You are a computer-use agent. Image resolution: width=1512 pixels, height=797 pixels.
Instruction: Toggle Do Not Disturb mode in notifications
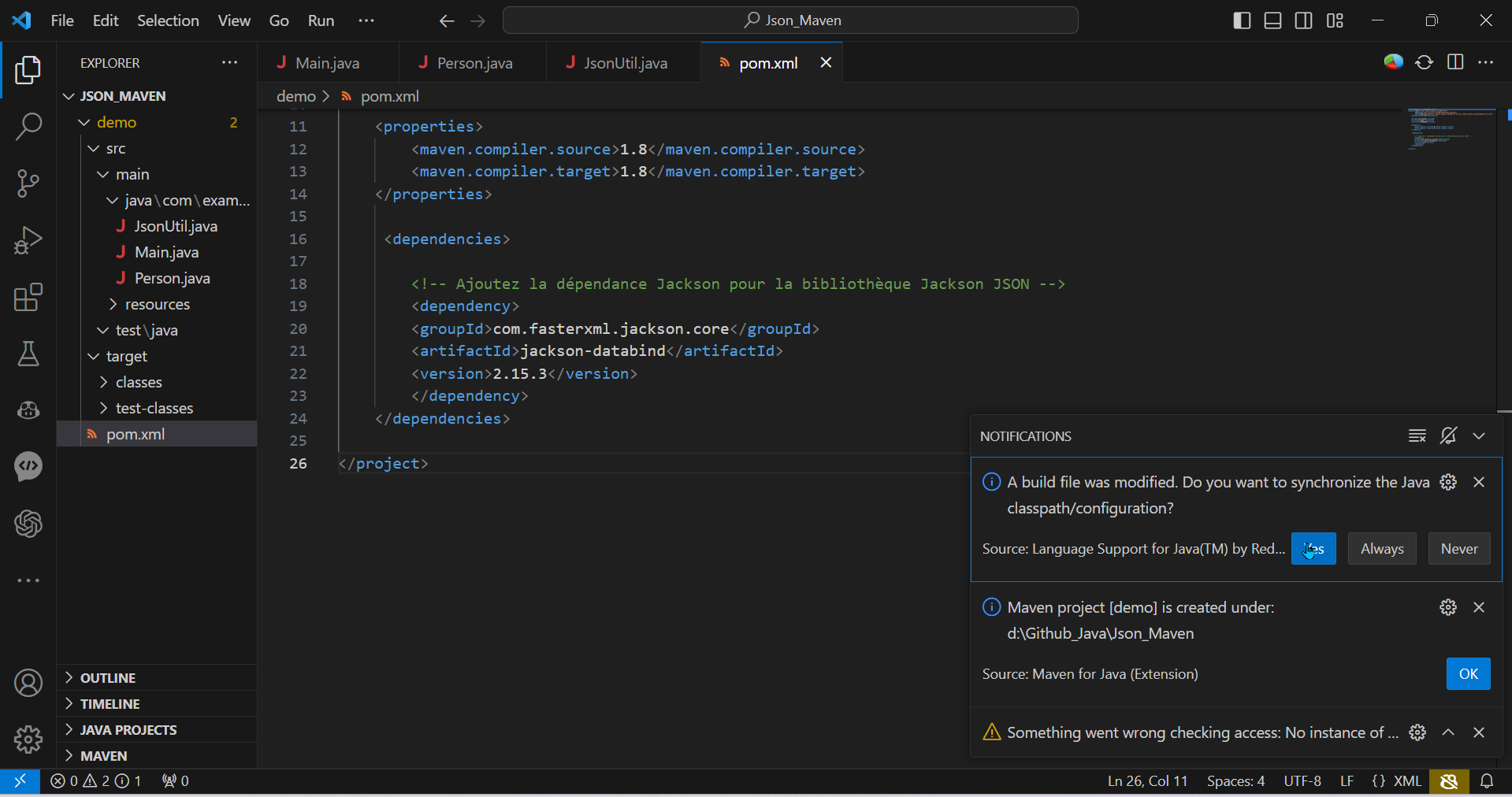tap(1448, 436)
